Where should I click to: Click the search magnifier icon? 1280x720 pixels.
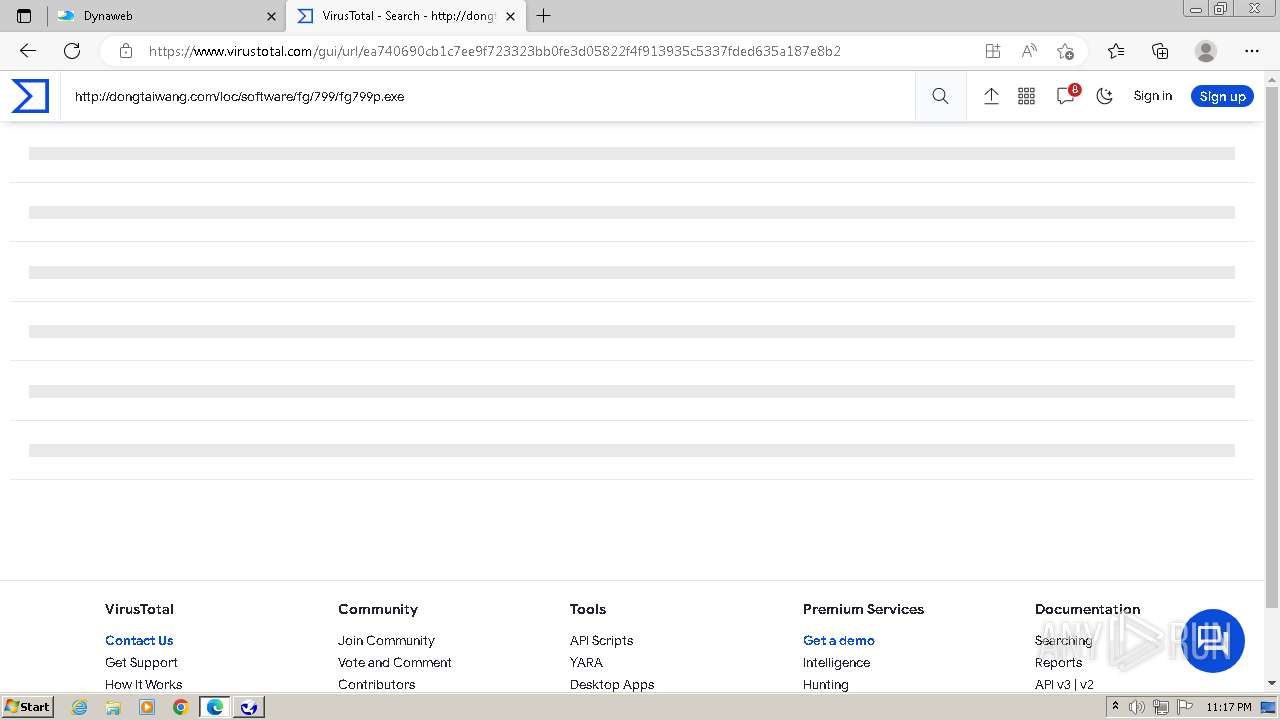(x=940, y=96)
